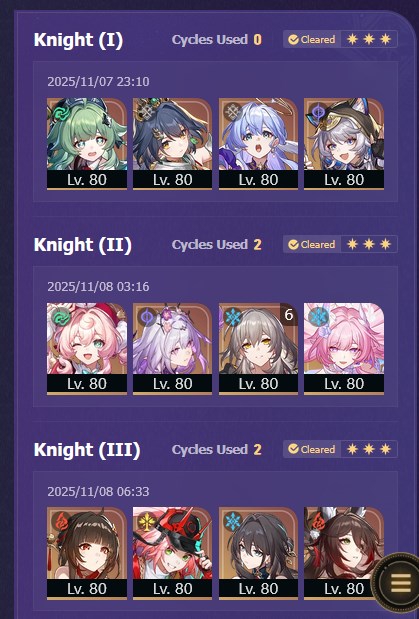The image size is (419, 619).
Task: Click the Cycles Used 0 label
Action: point(217,39)
